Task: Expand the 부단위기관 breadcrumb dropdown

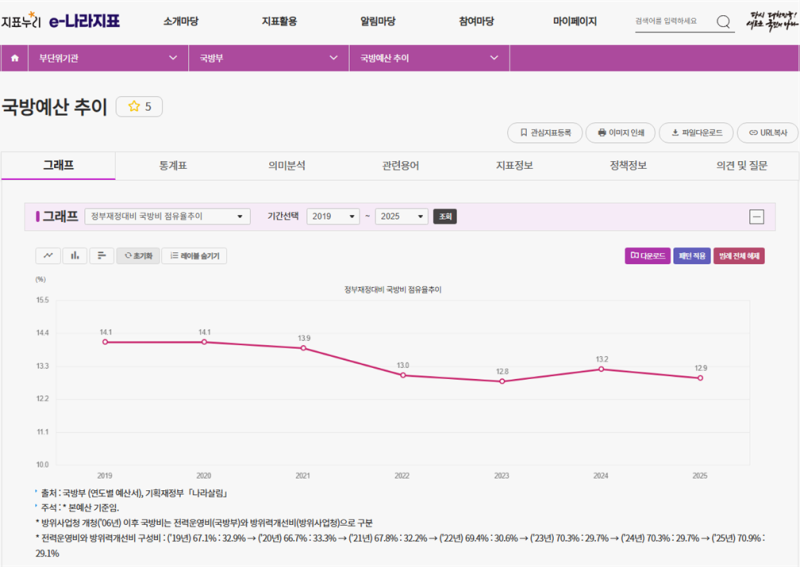Action: click(108, 58)
